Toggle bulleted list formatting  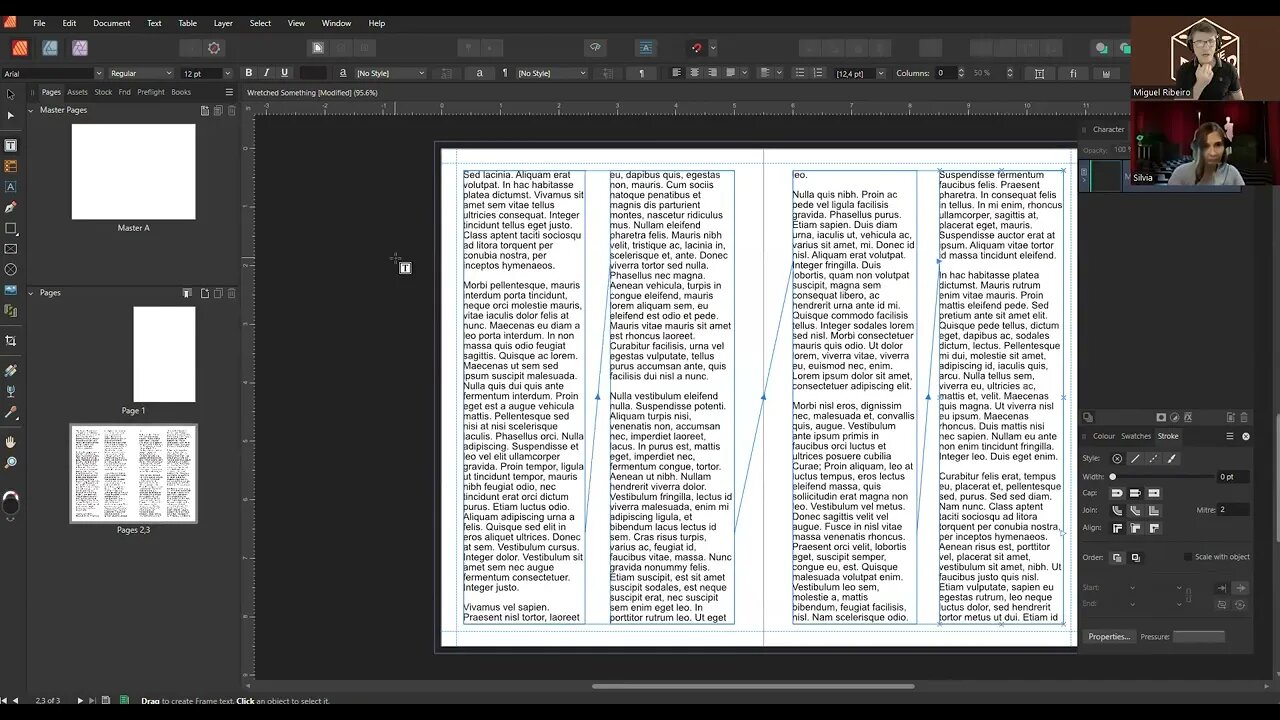[799, 73]
